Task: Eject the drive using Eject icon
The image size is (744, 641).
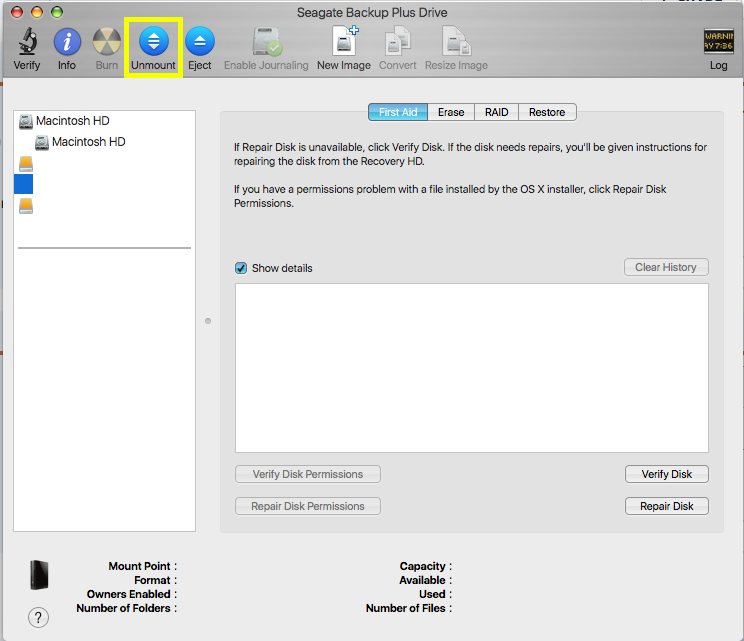Action: pos(200,41)
